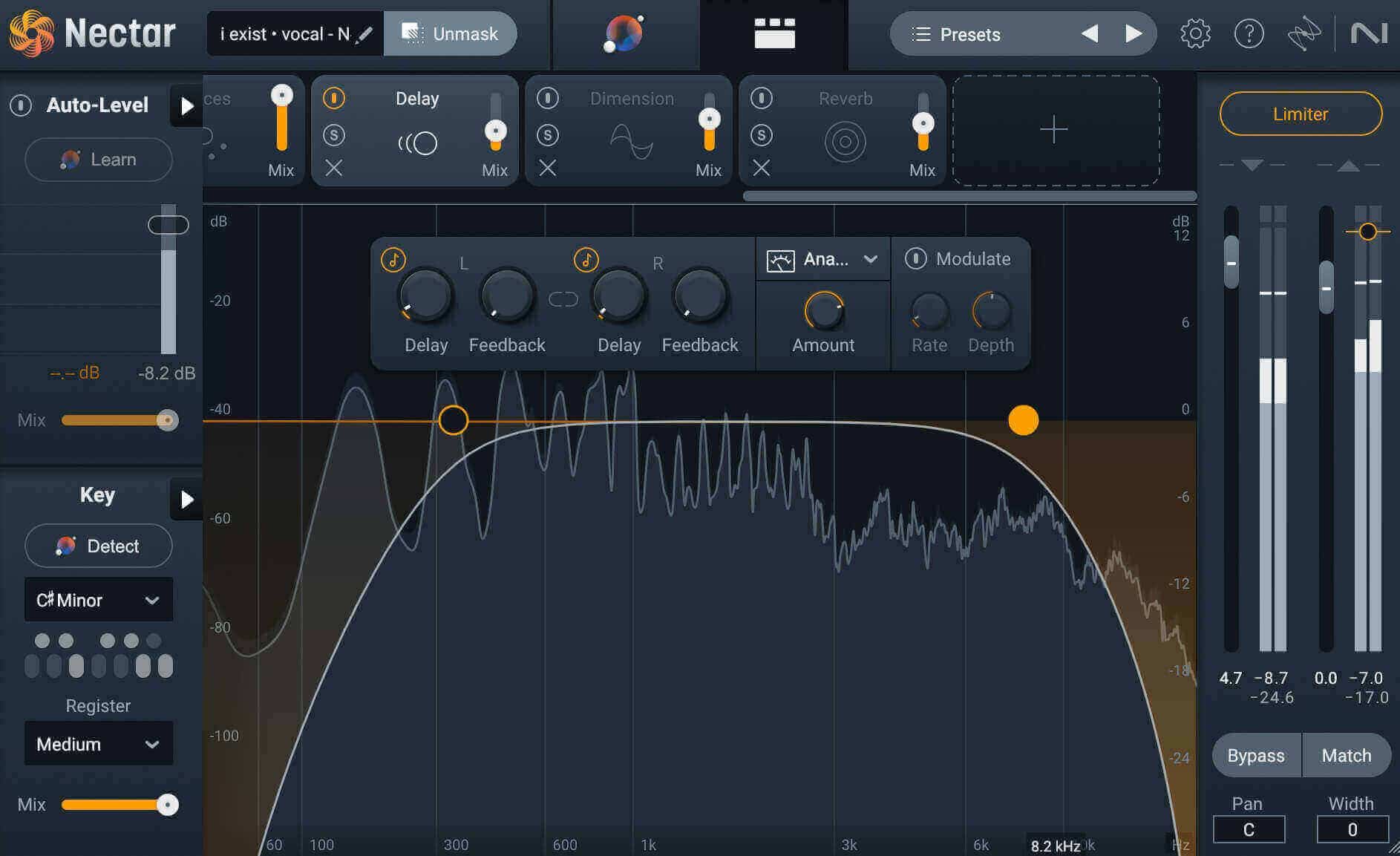Solo the Dimension module

(x=547, y=135)
